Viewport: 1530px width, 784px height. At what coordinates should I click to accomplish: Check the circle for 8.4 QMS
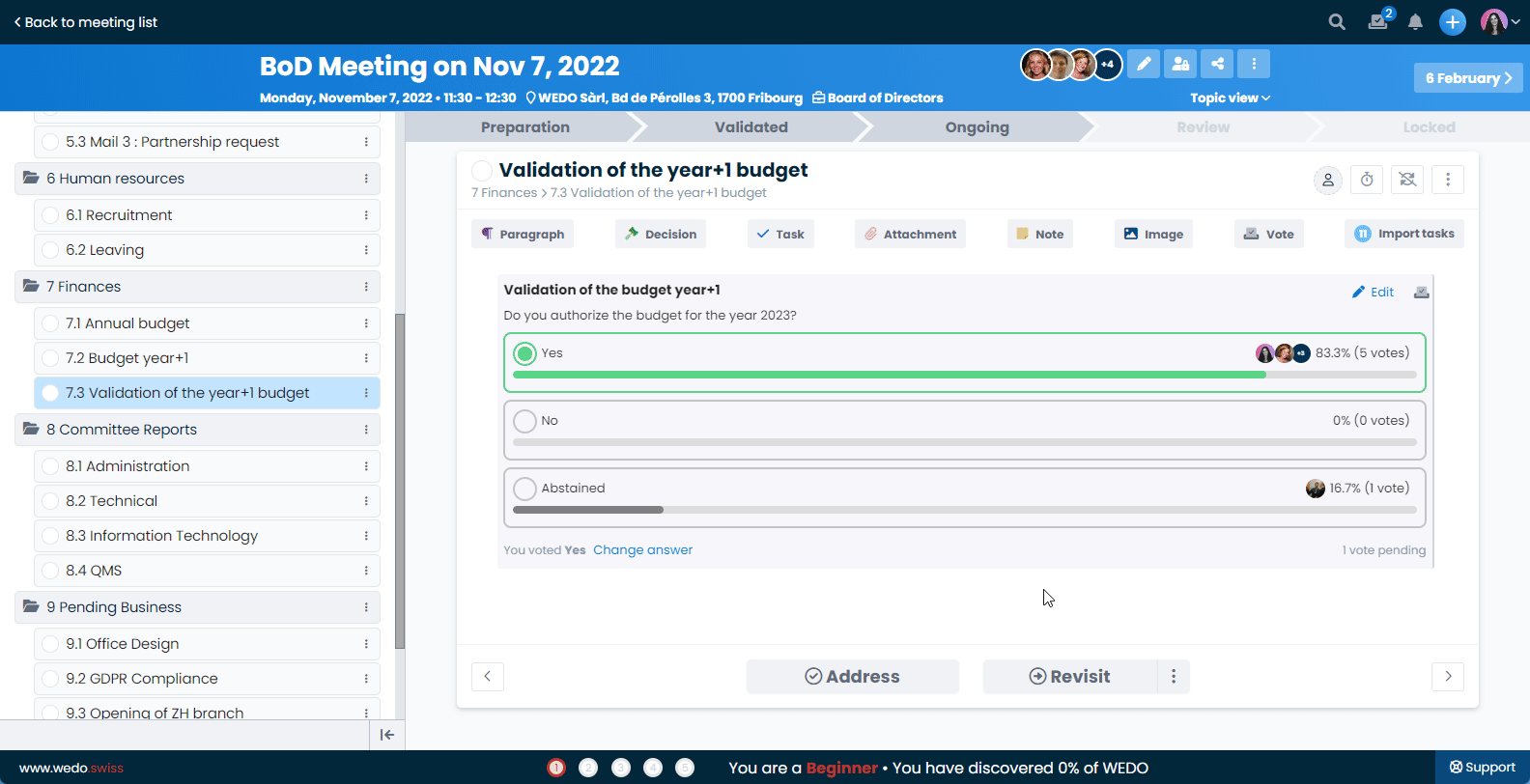[50, 571]
